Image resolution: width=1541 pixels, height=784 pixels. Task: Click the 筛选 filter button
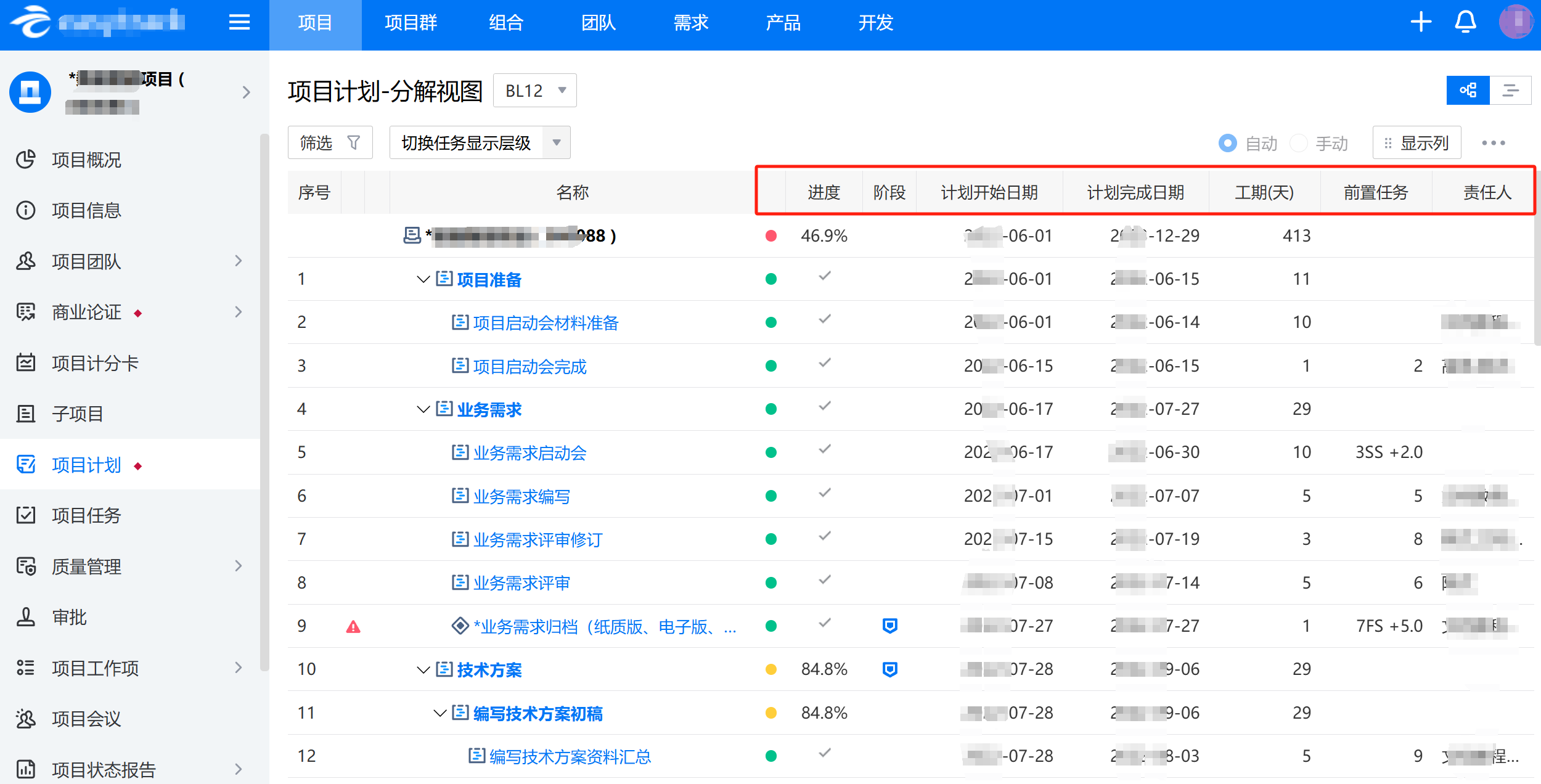tap(330, 143)
